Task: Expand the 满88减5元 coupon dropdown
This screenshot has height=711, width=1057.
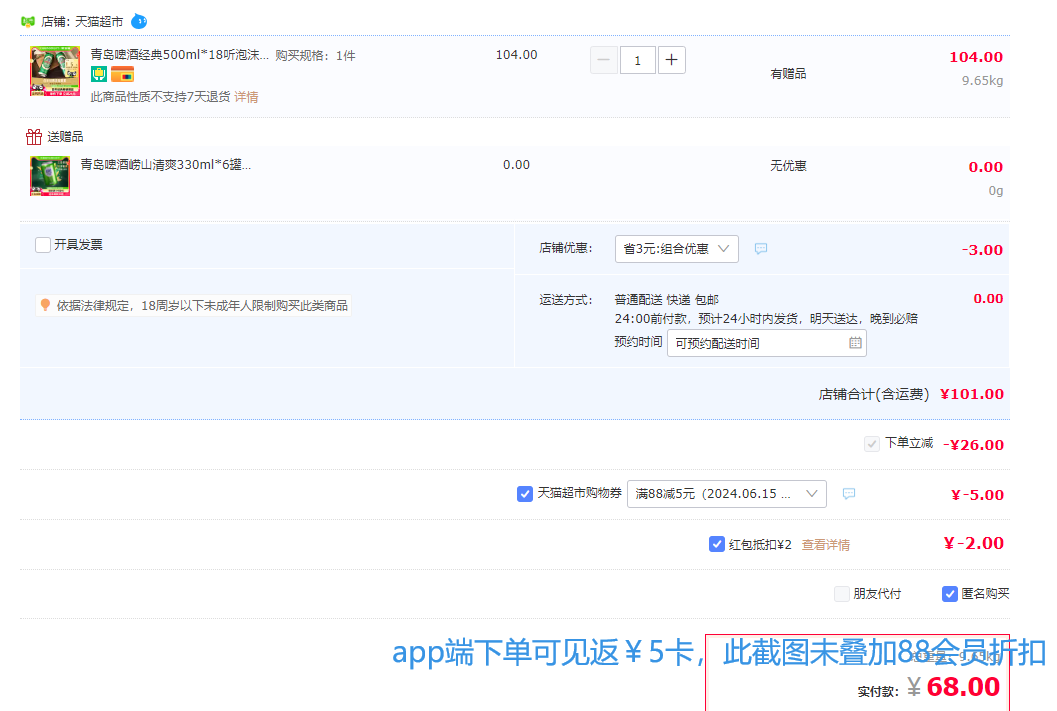Action: [x=726, y=494]
